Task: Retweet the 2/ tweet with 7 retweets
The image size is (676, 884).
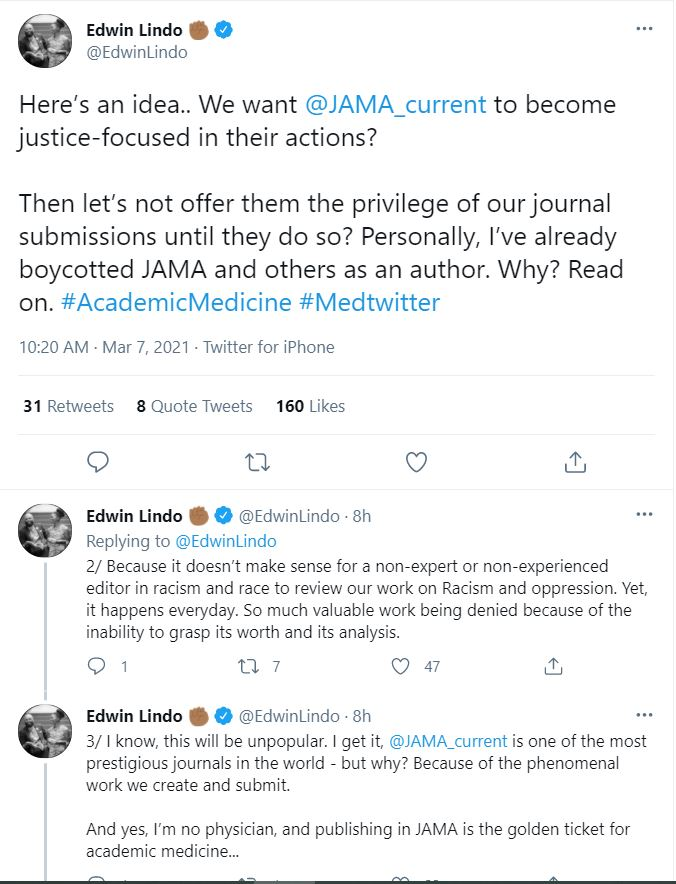Action: 249,667
